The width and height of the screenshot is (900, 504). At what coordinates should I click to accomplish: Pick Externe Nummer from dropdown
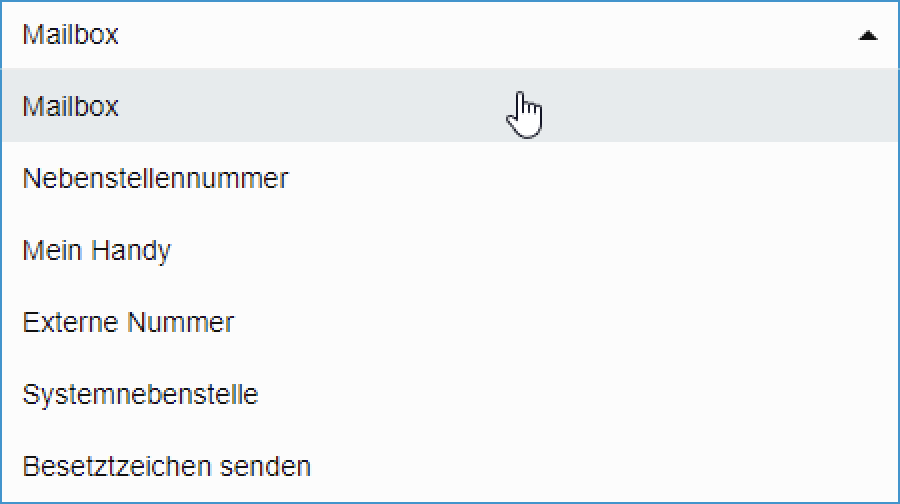pos(128,322)
